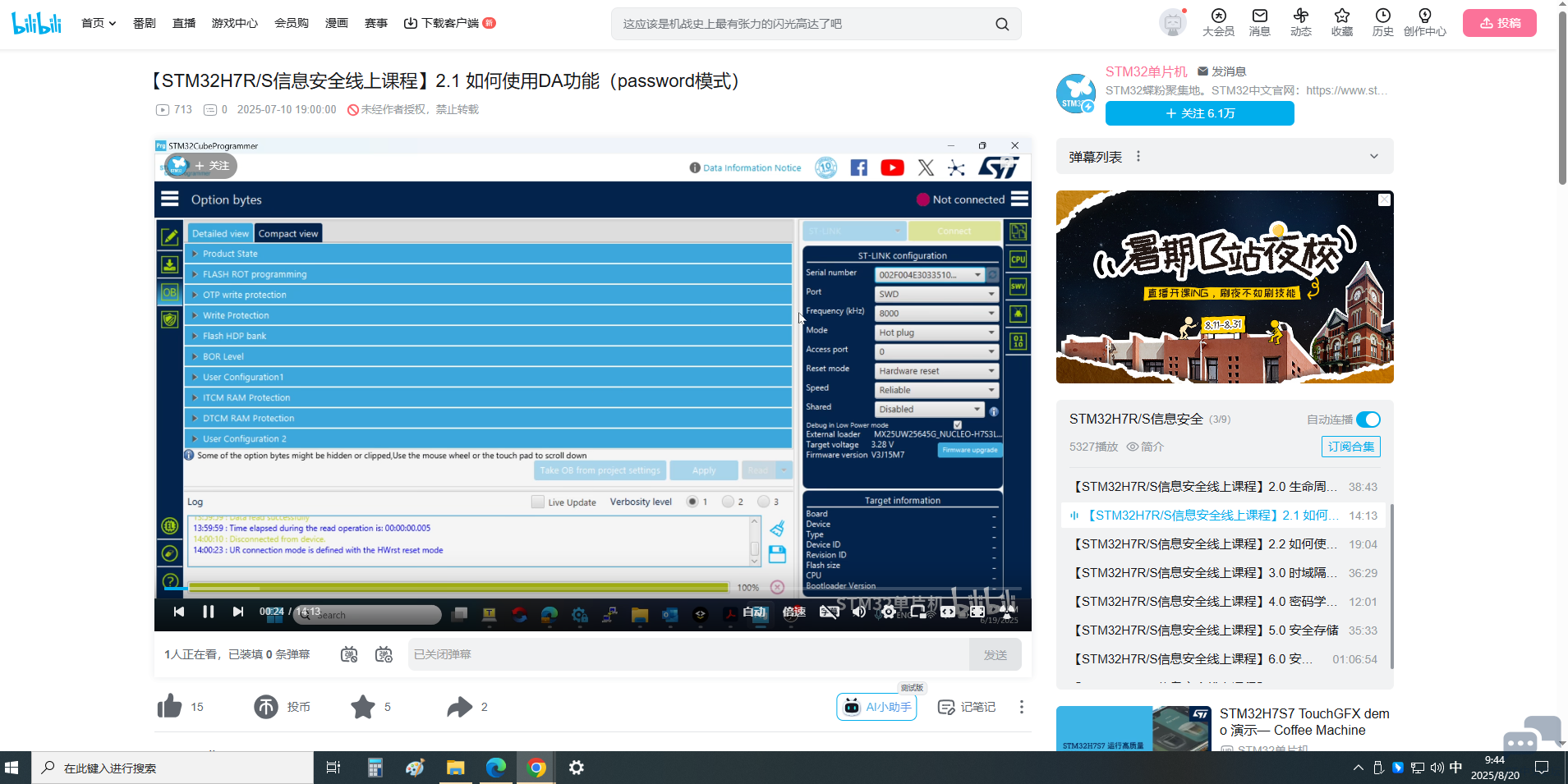Viewport: 1568px width, 784px height.
Task: Favorite the video with star icon
Action: coord(363,706)
